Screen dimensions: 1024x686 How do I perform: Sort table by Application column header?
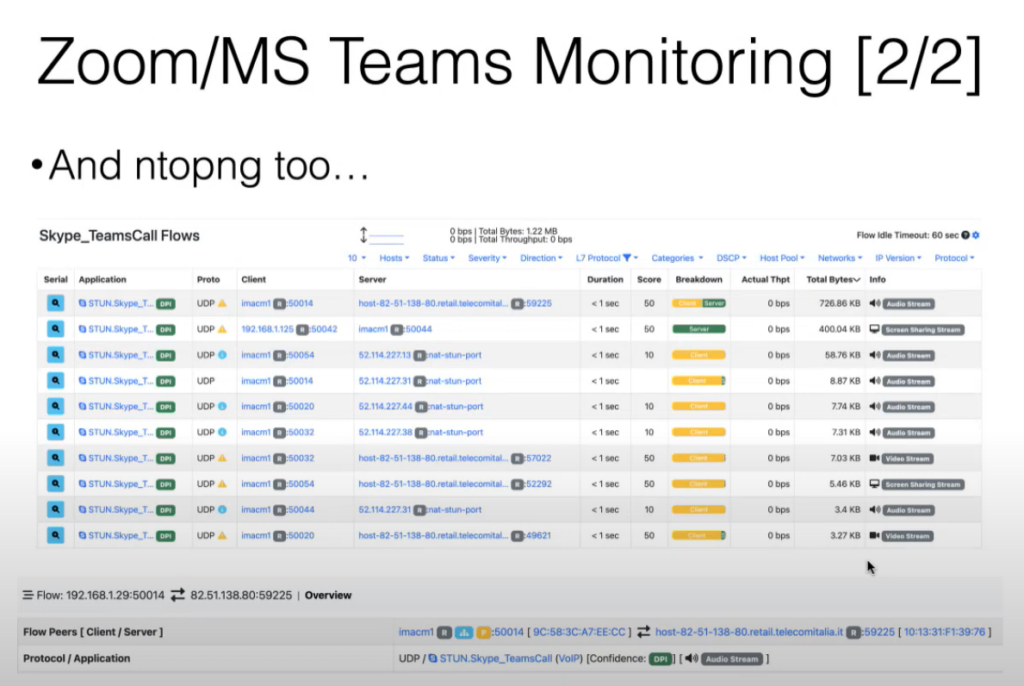(x=103, y=280)
